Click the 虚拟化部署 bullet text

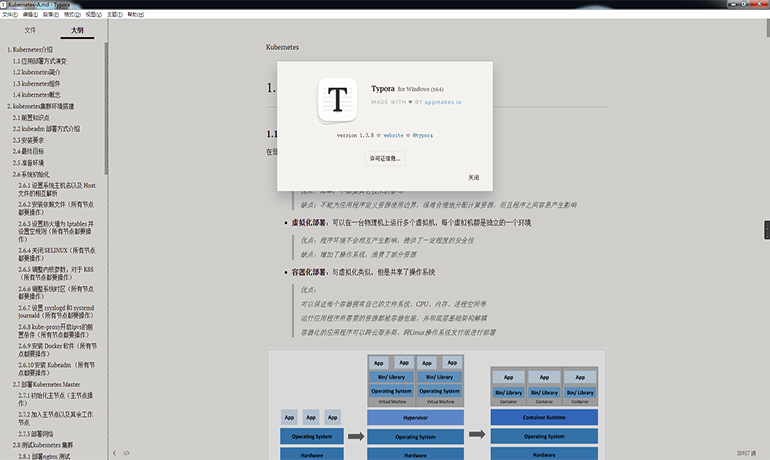pos(412,223)
